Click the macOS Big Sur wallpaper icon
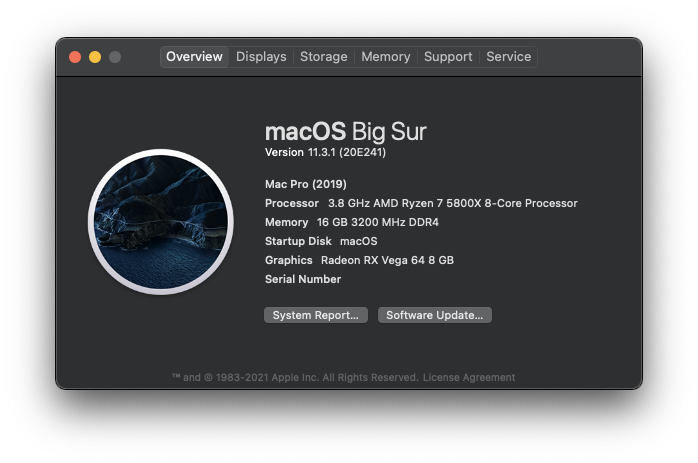Screen dimensions: 698x463 click(161, 222)
